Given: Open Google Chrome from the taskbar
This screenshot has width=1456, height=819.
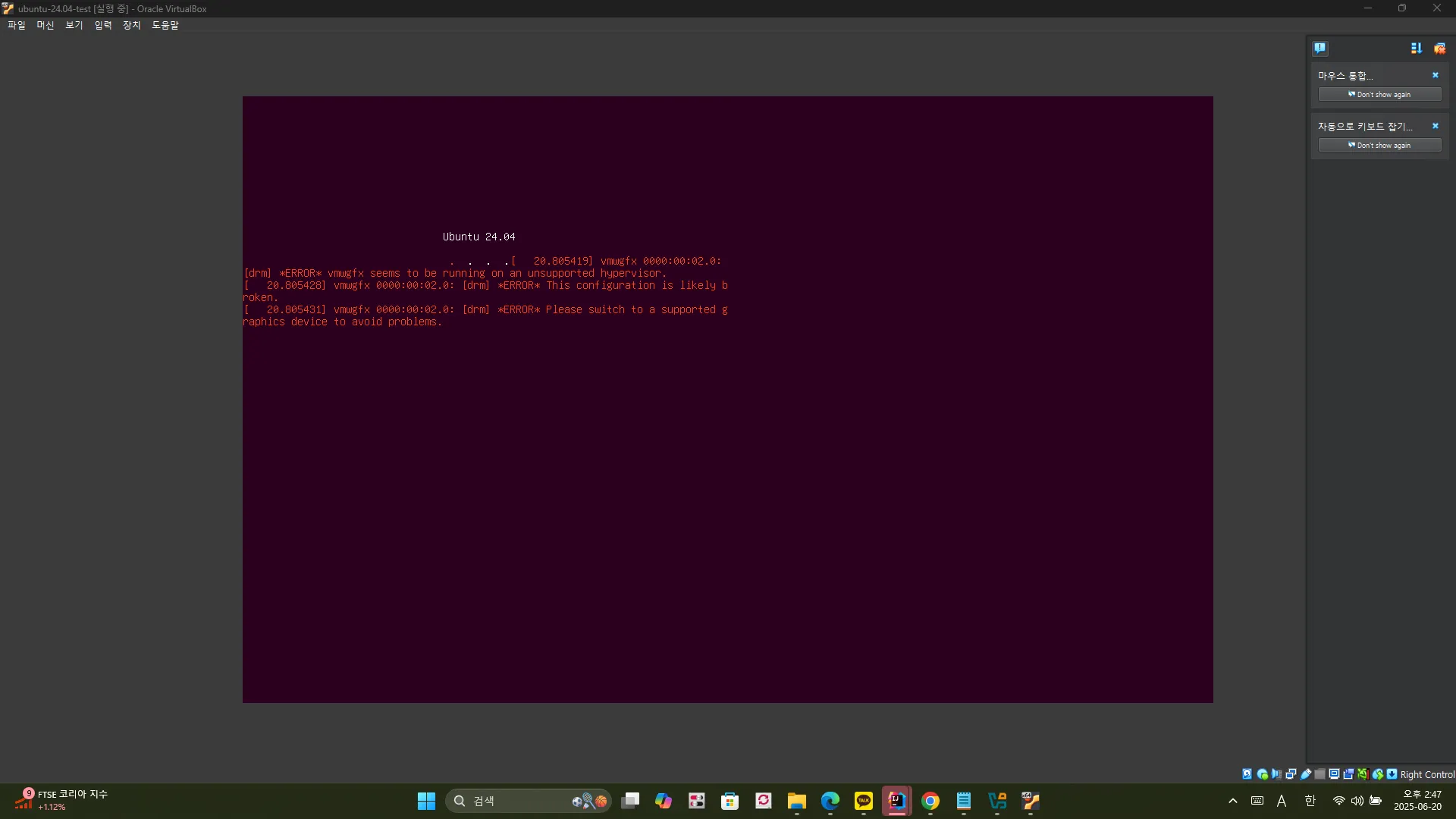Looking at the screenshot, I should 930,801.
